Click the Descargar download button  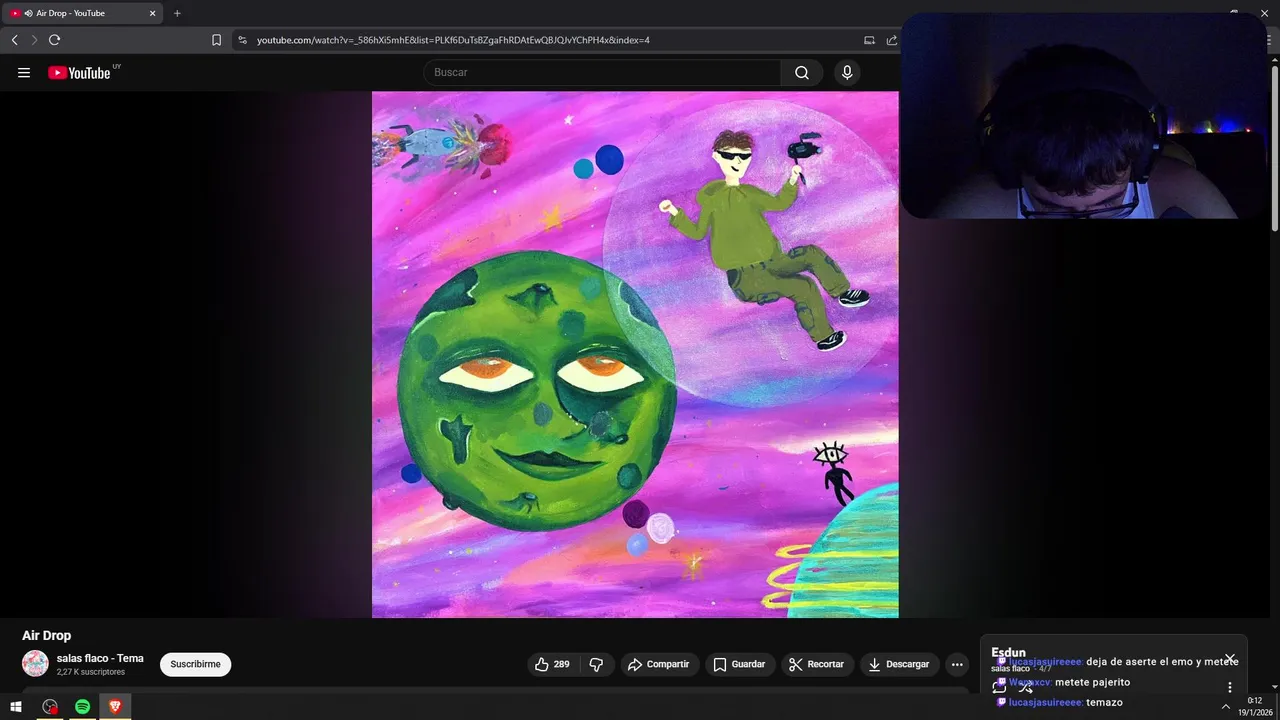[x=897, y=664]
